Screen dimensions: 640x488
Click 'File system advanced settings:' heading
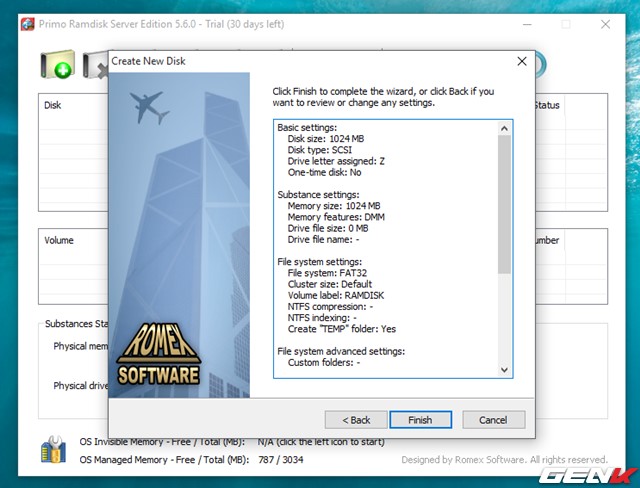point(341,351)
